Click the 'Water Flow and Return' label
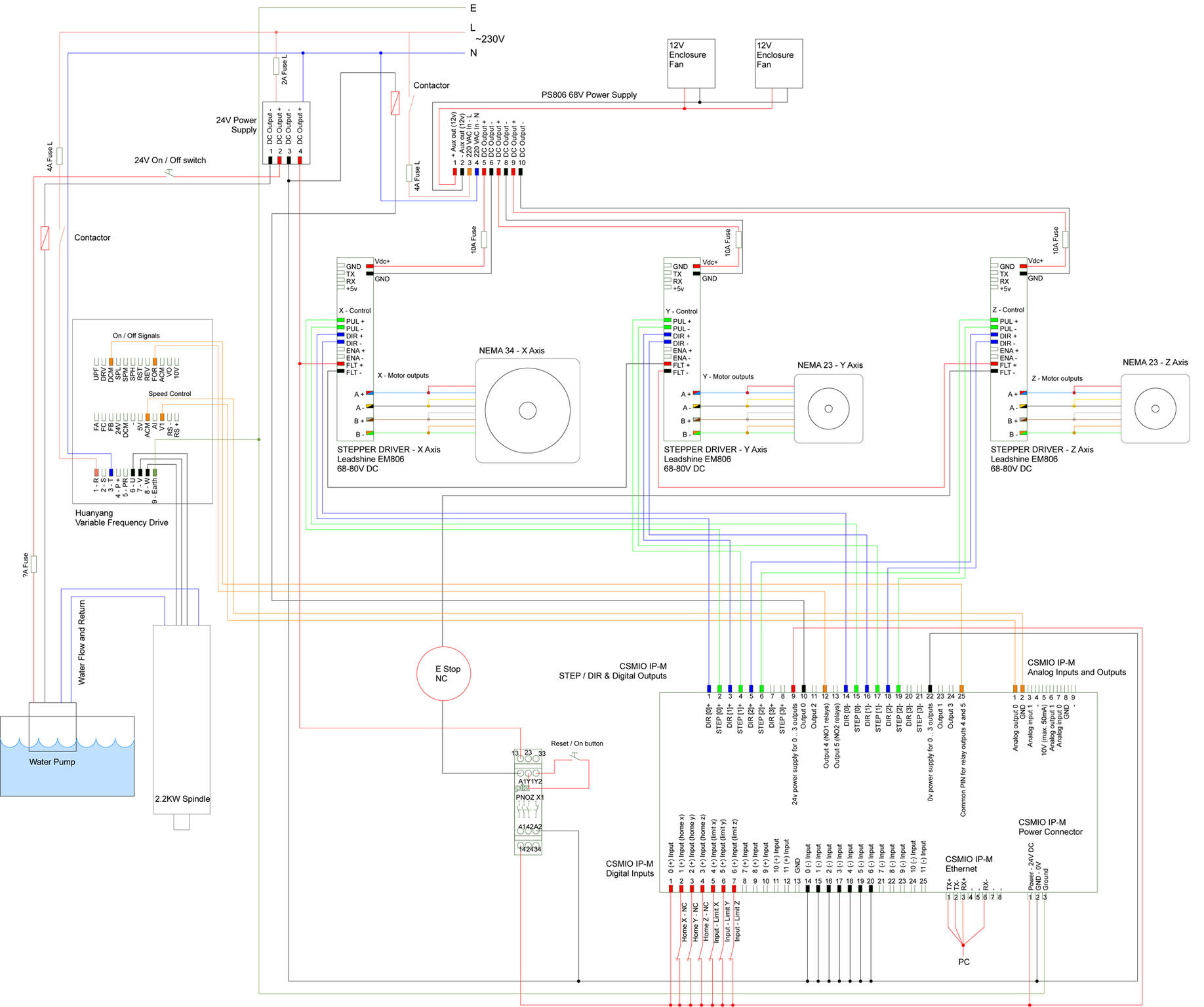 click(x=82, y=642)
